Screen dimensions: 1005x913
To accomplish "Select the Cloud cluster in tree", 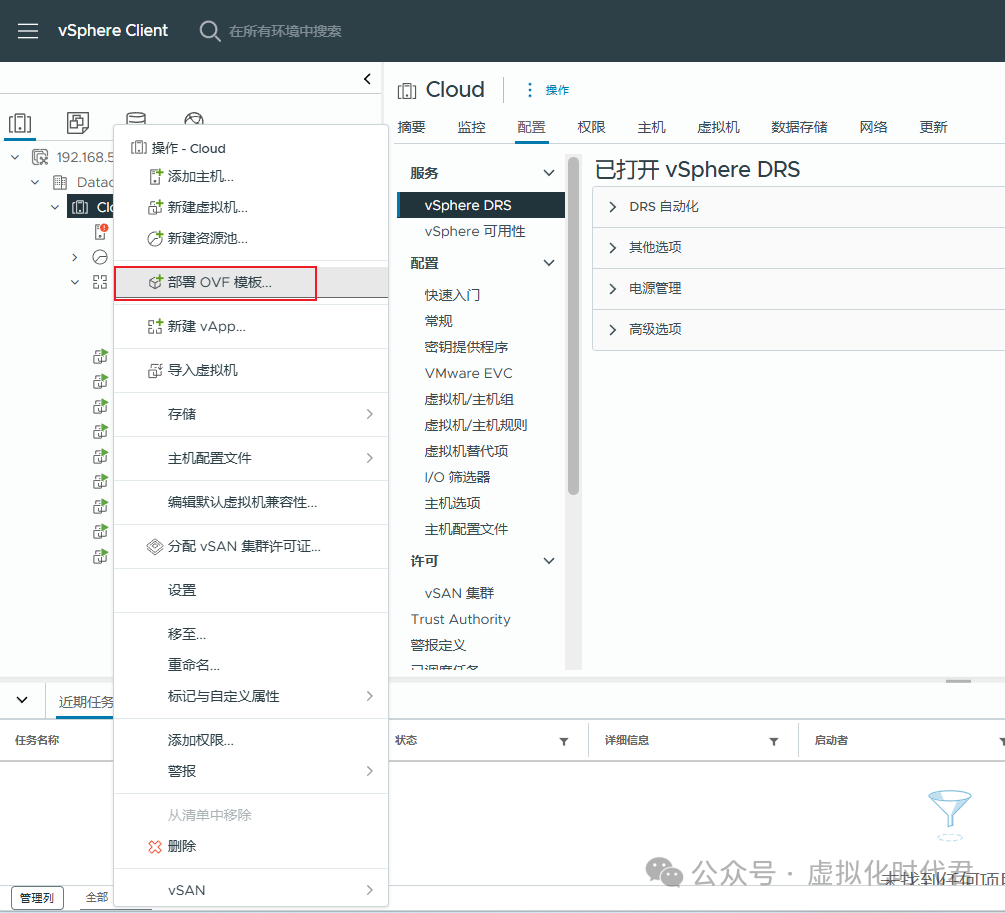I will (x=90, y=207).
